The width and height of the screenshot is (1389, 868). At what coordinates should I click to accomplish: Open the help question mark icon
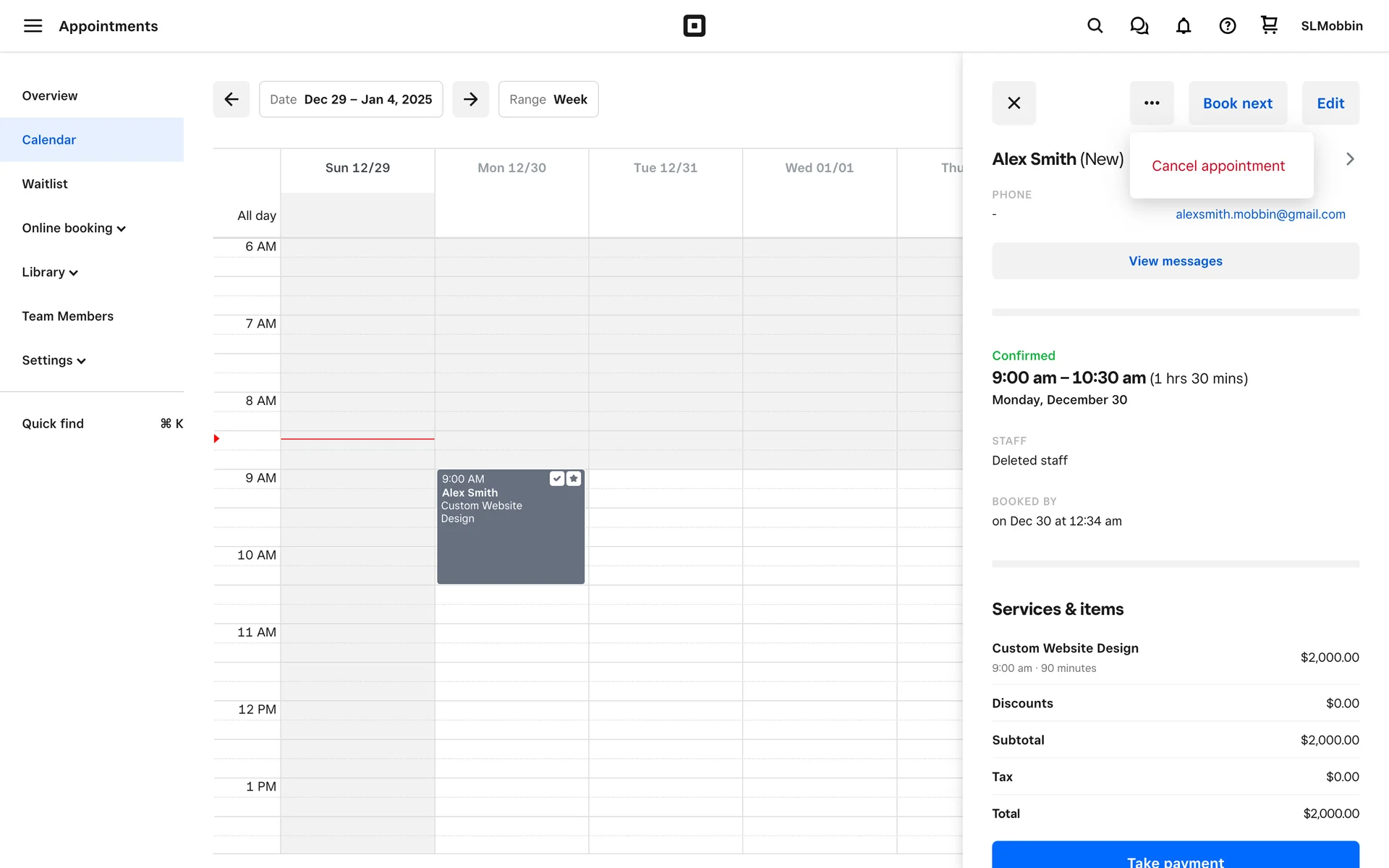[1227, 26]
